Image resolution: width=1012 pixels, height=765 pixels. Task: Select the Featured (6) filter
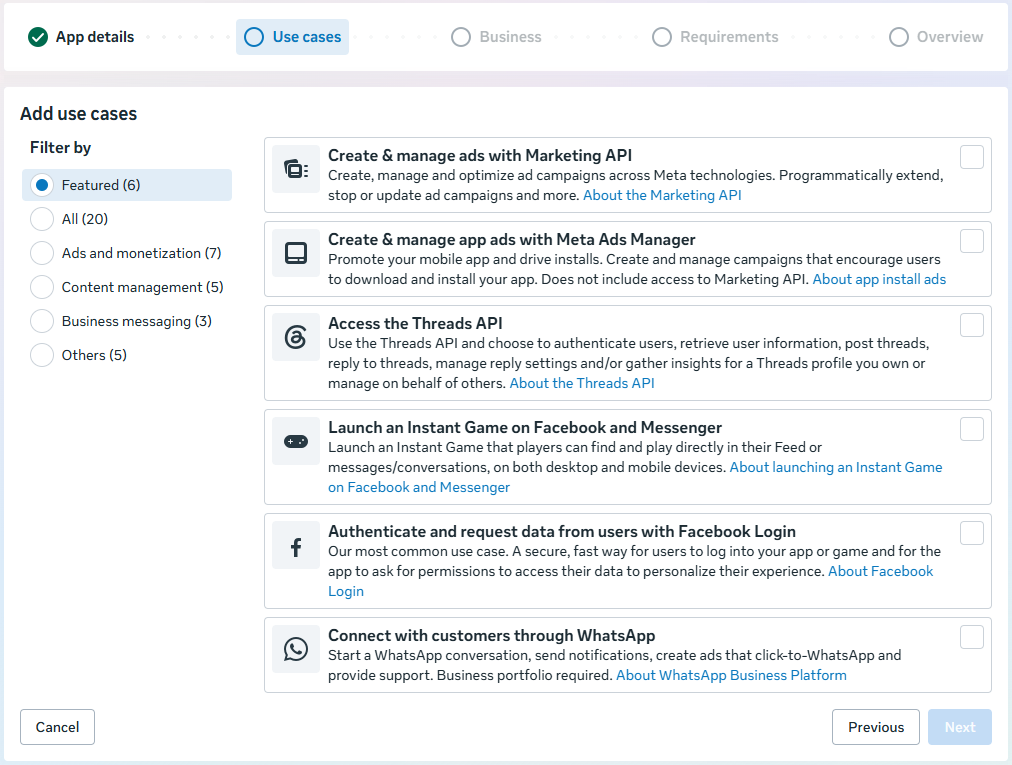click(126, 185)
